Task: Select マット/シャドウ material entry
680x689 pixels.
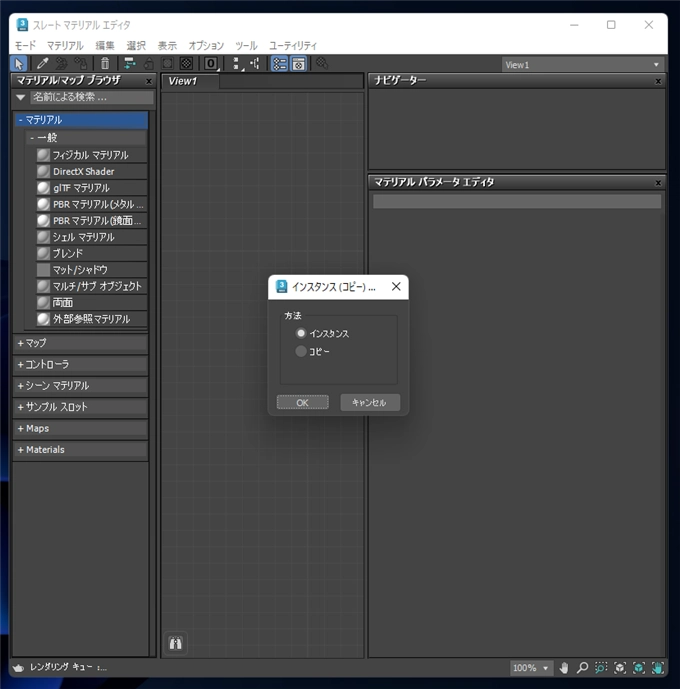Action: 91,270
